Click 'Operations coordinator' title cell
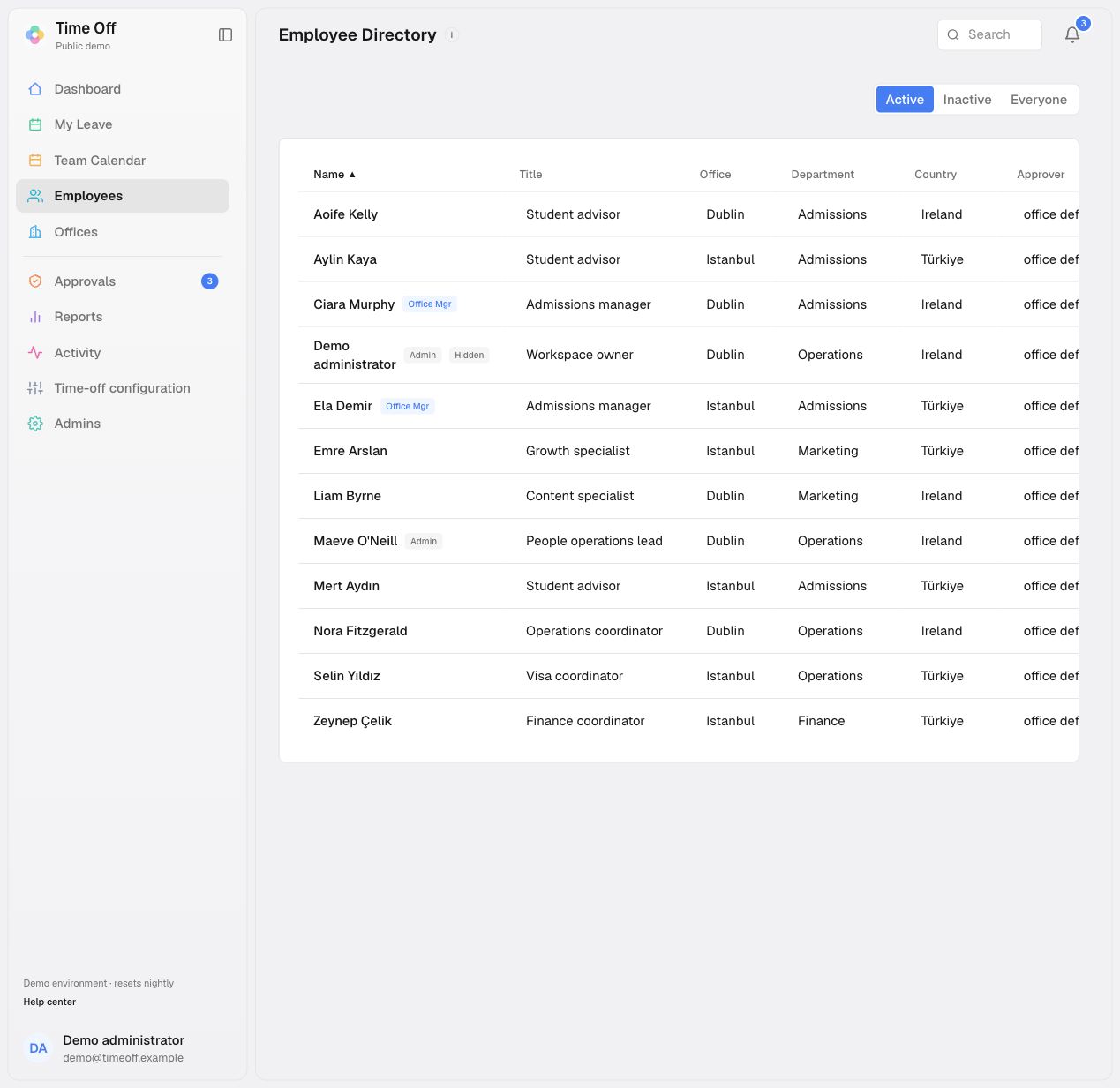This screenshot has height=1088, width=1120. [x=594, y=631]
